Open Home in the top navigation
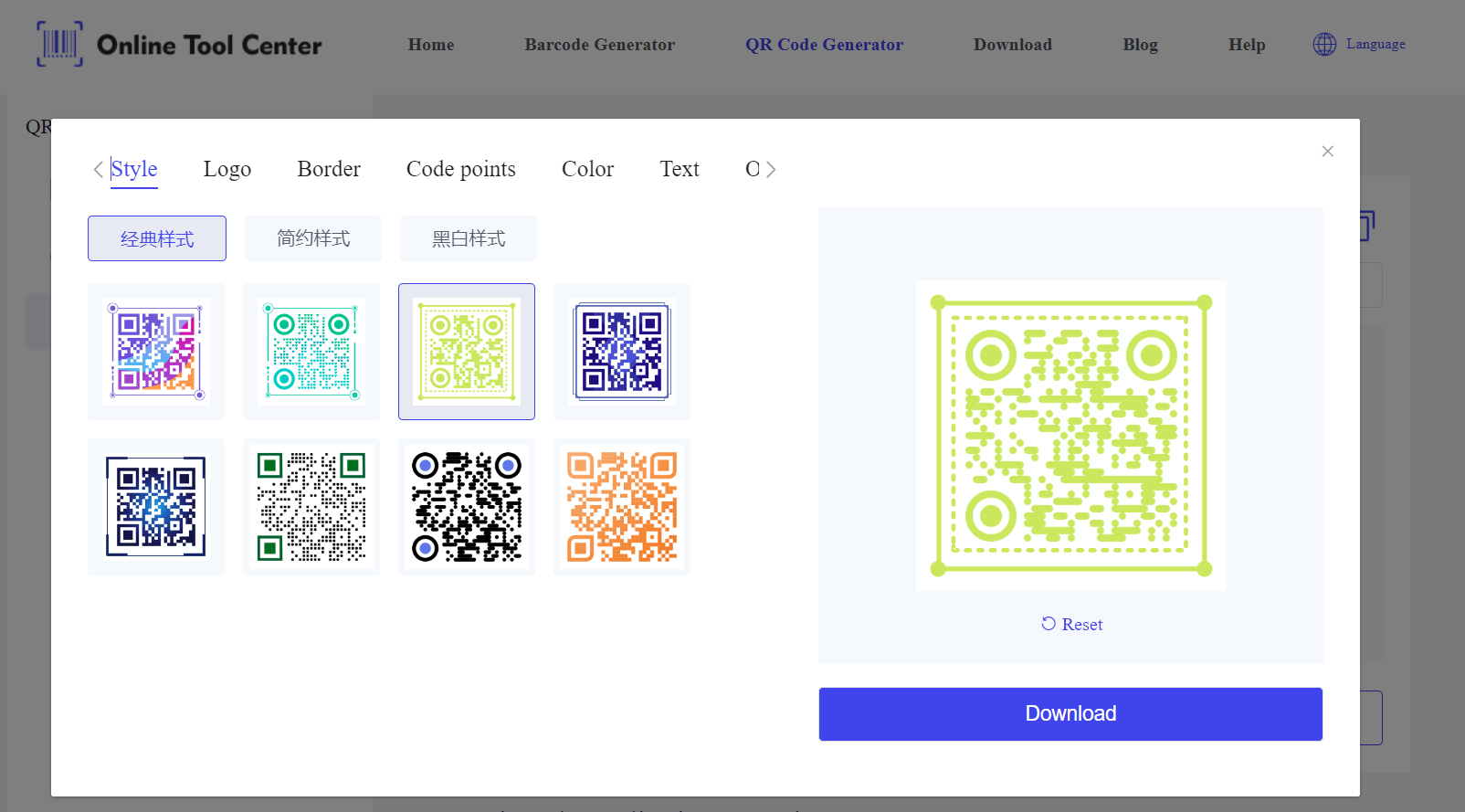Image resolution: width=1465 pixels, height=812 pixels. click(431, 45)
